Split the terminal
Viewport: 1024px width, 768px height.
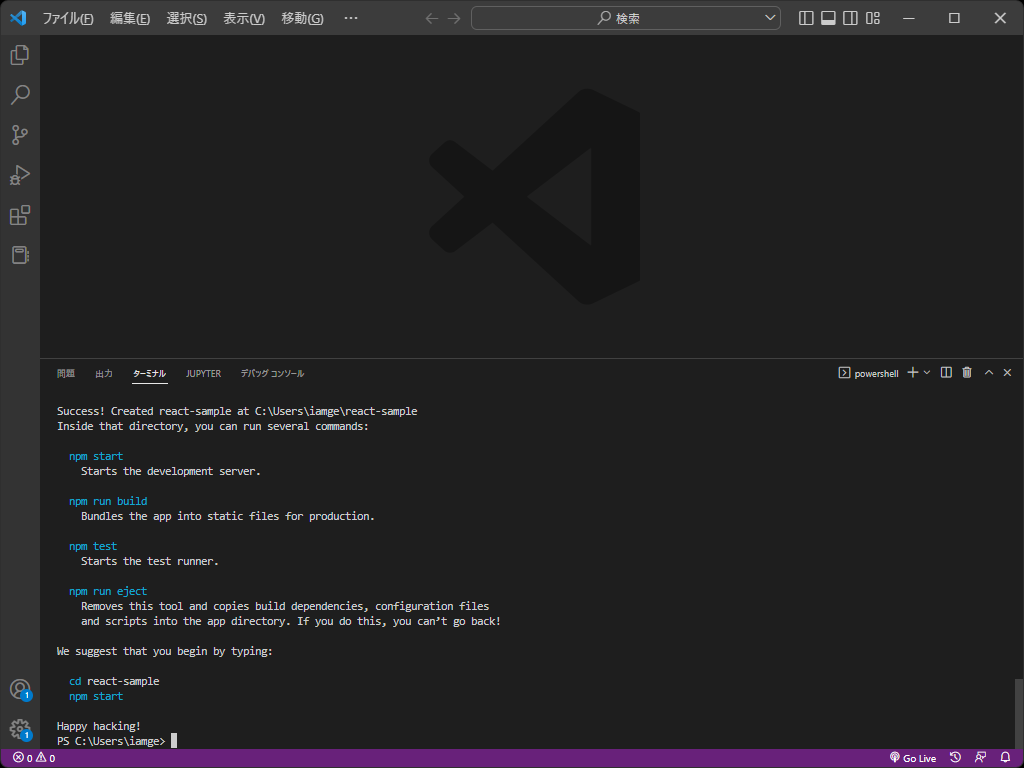946,372
